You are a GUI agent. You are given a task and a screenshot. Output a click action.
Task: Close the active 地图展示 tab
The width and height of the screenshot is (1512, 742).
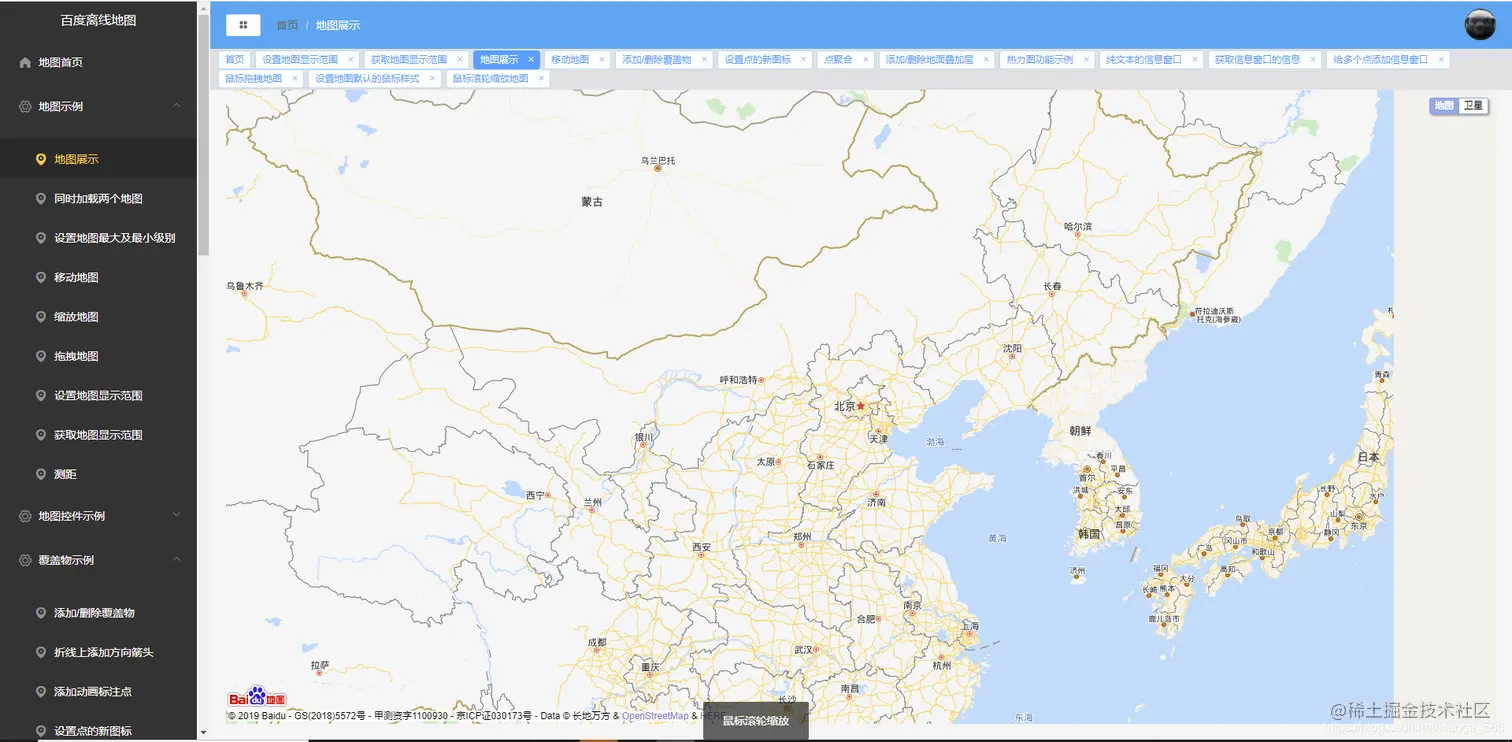531,60
